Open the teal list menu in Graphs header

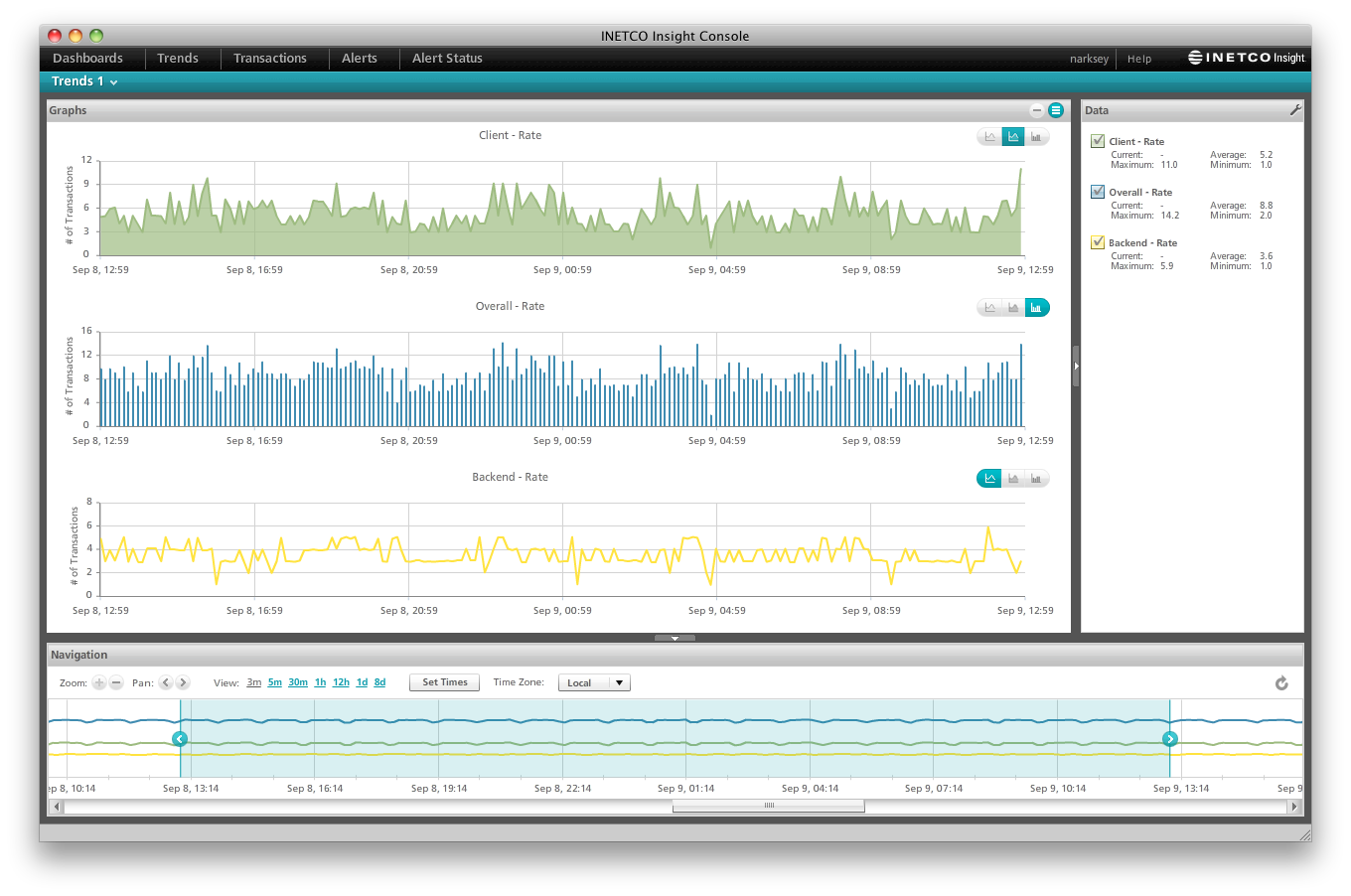[1056, 110]
